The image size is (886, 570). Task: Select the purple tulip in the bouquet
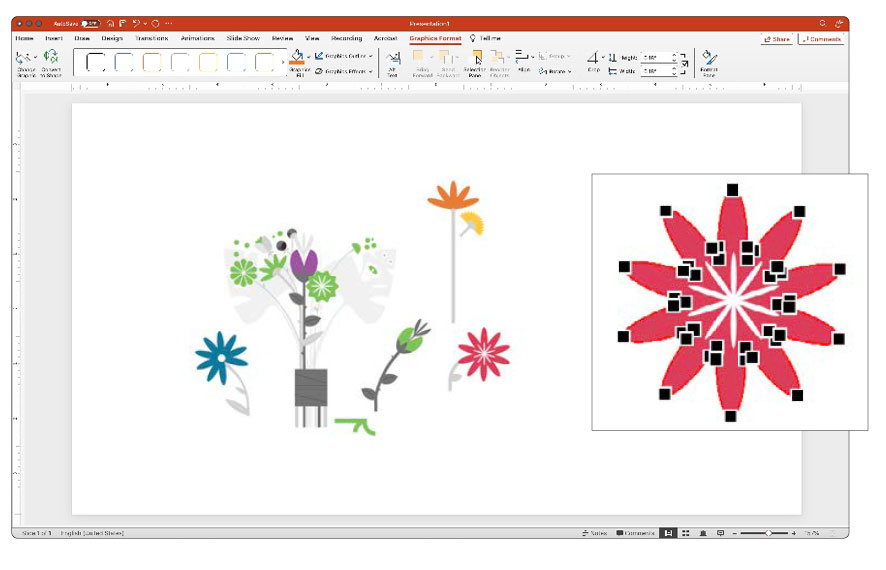click(x=304, y=264)
